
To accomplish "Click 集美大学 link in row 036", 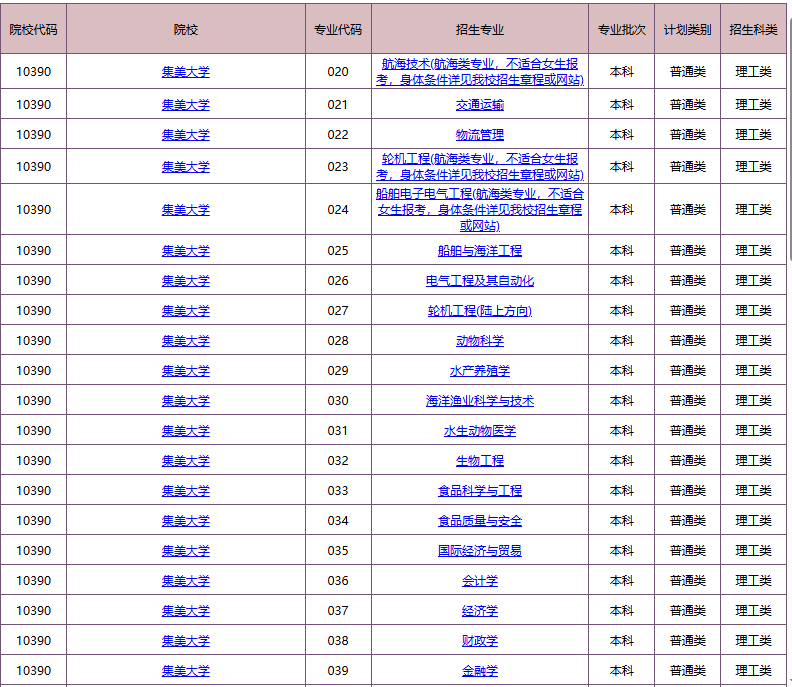I will pyautogui.click(x=185, y=580).
